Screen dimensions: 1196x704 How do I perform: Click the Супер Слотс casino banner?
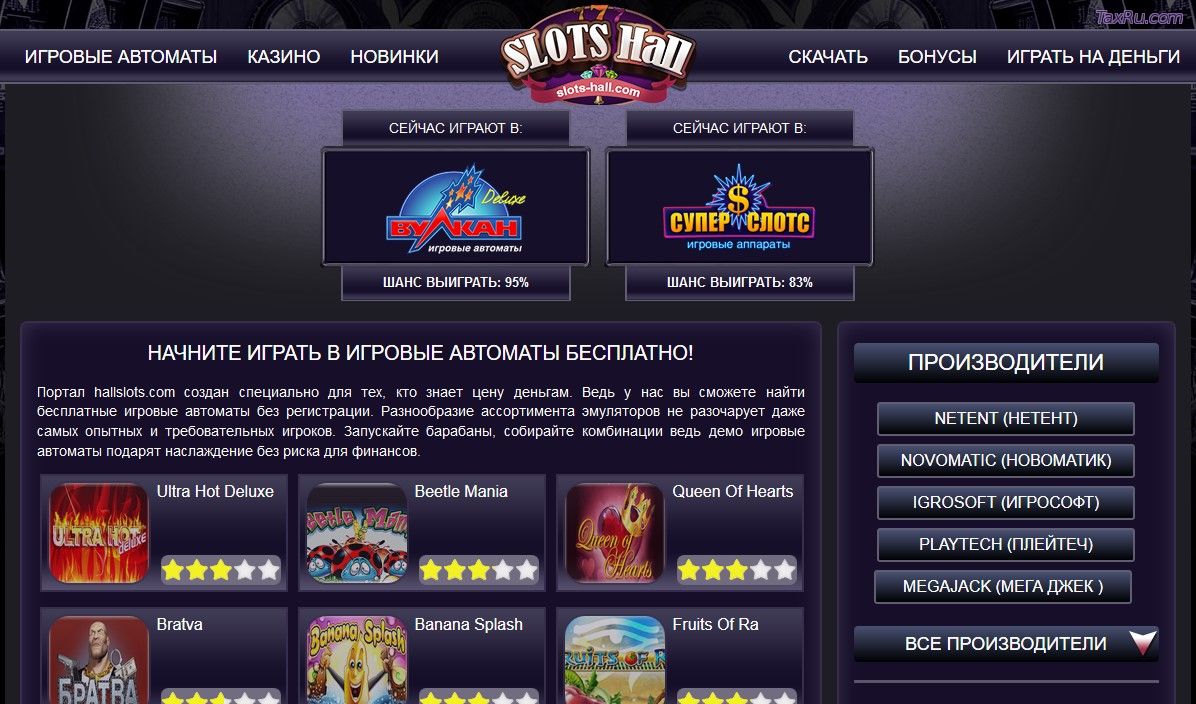(739, 207)
